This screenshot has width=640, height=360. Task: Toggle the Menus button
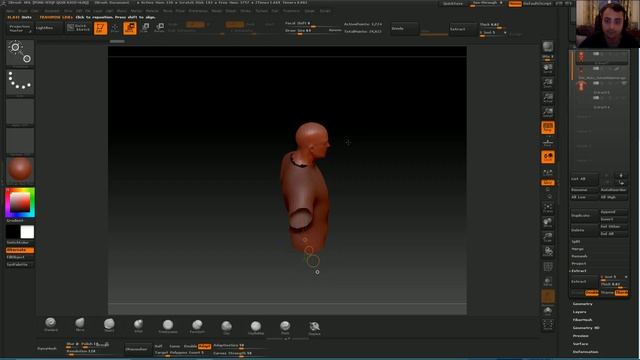pos(515,4)
